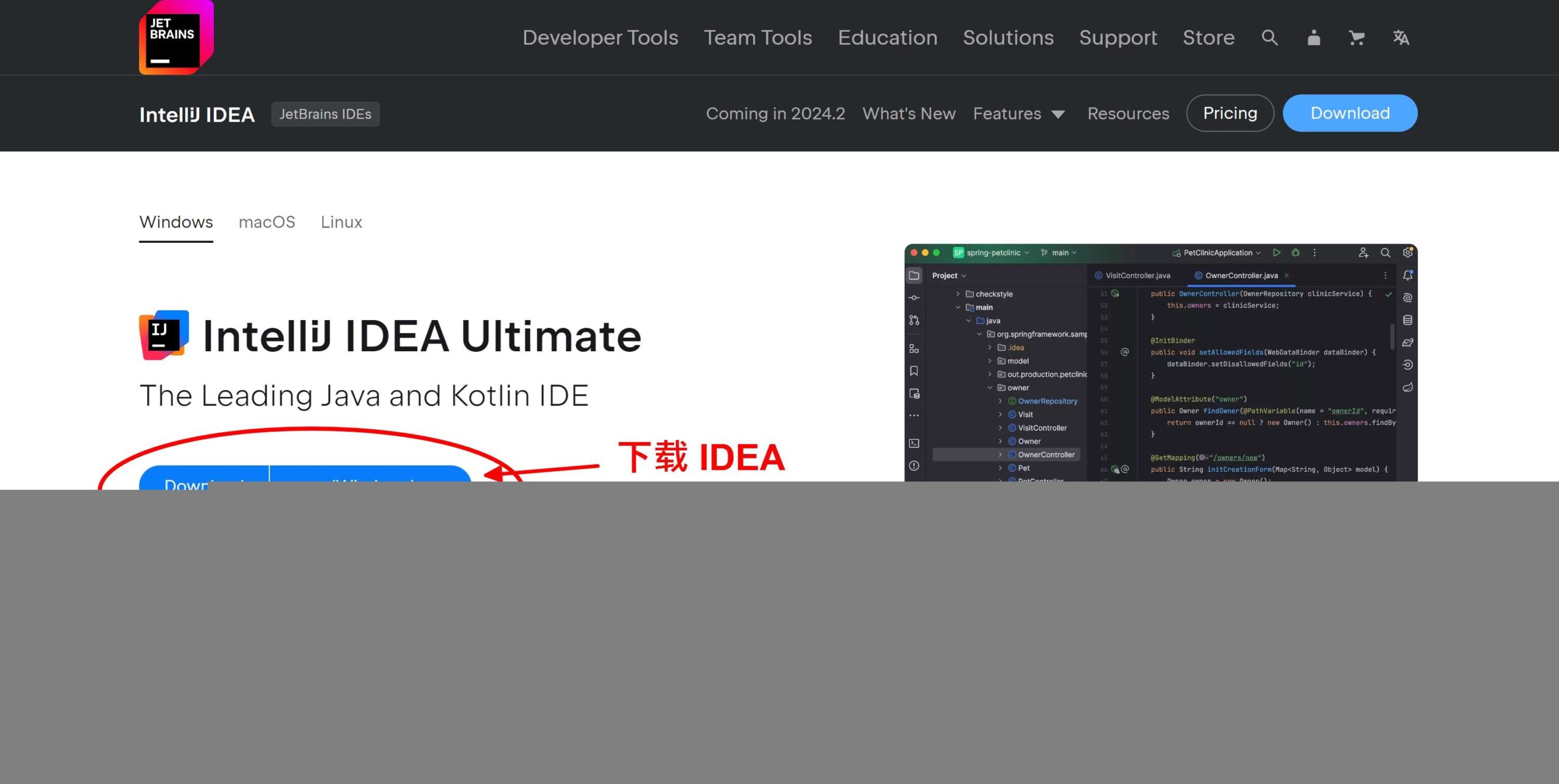Click Bookmarks icon in IDE preview sidebar

click(914, 371)
